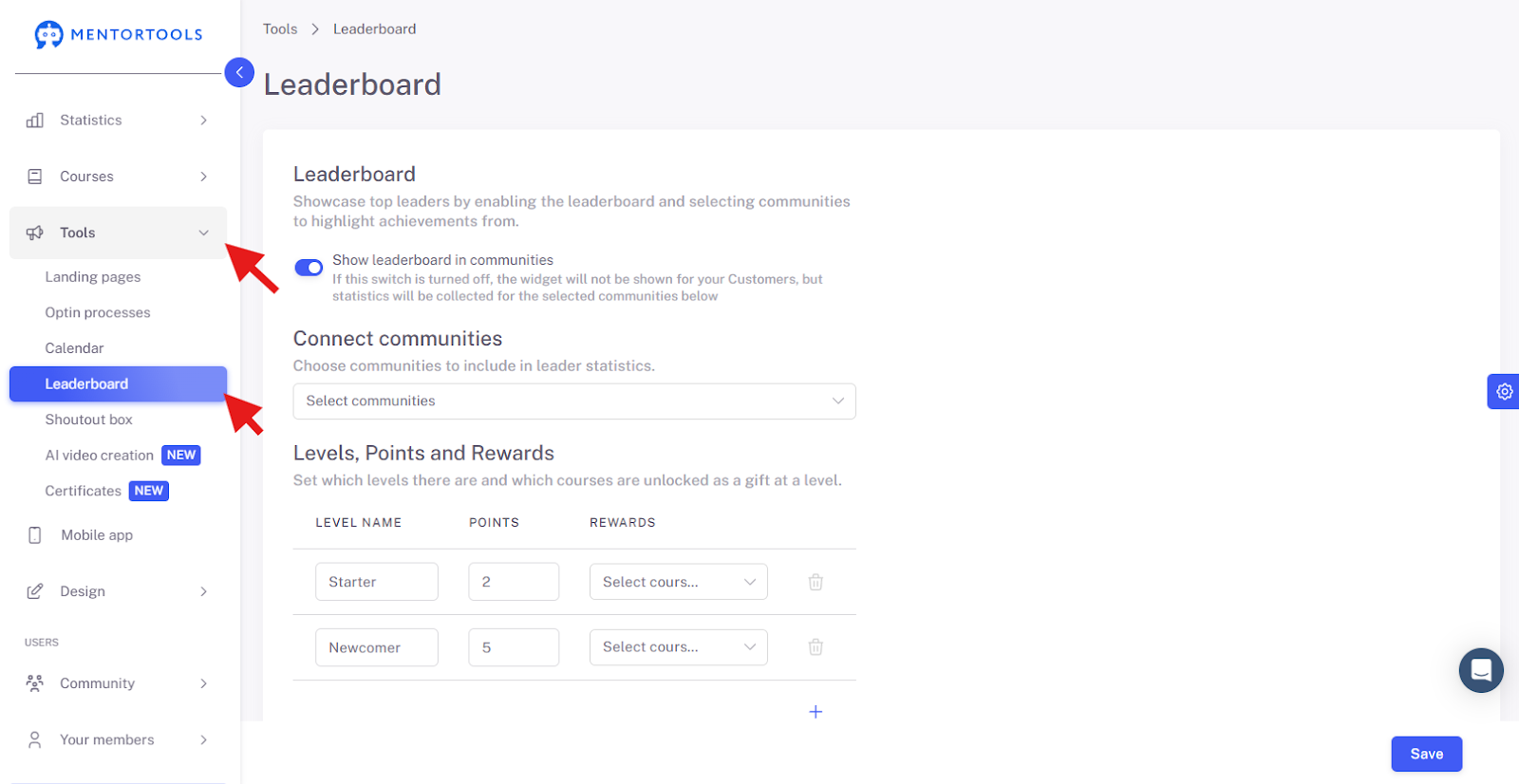This screenshot has width=1519, height=784.
Task: Click the MentorTools logo
Action: click(x=119, y=35)
